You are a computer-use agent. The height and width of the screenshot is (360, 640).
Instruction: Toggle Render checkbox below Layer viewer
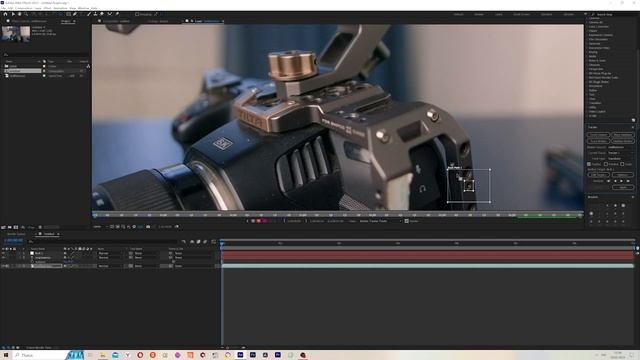click(407, 221)
